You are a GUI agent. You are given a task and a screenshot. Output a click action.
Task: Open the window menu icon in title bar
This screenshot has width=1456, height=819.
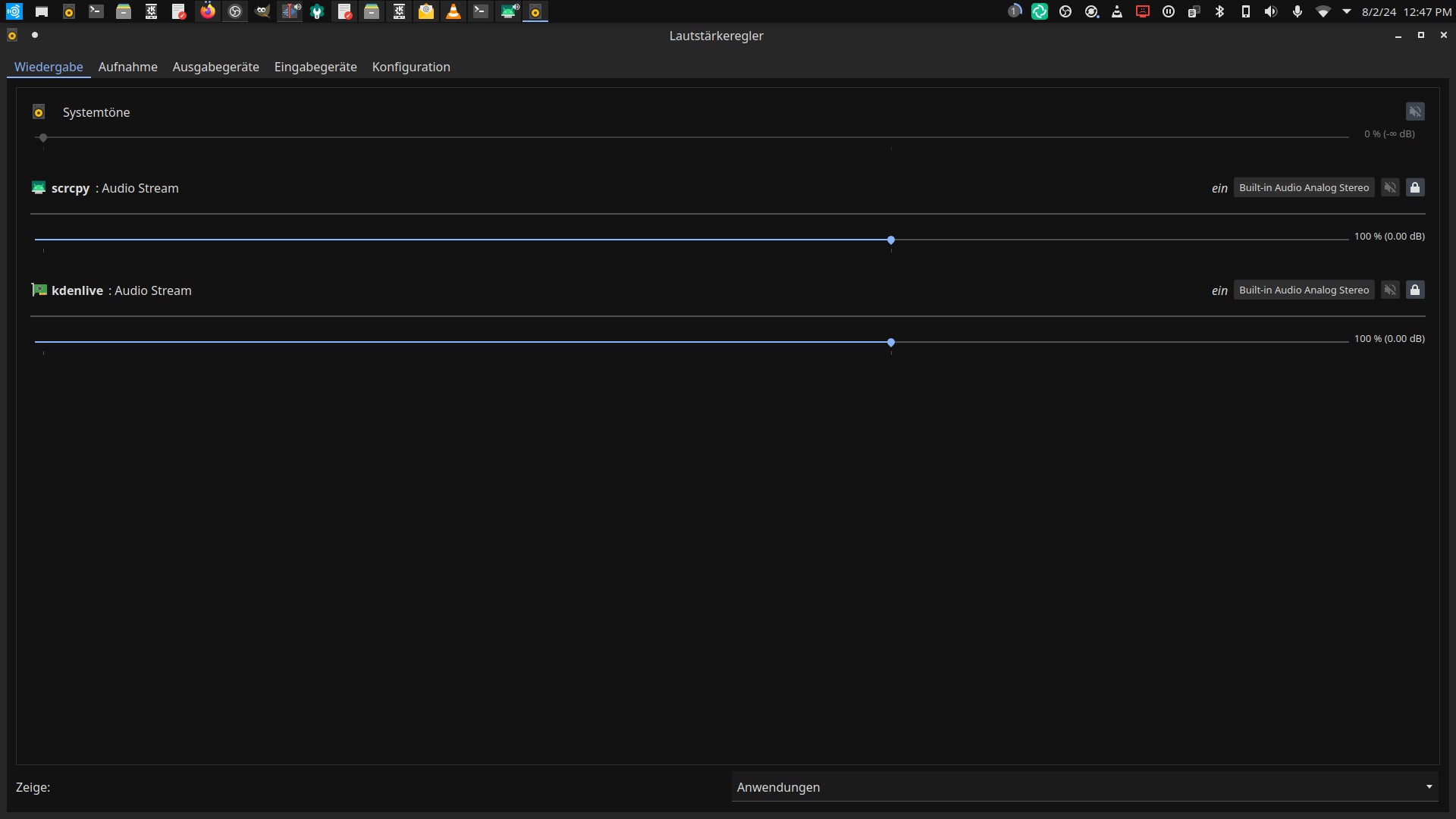pyautogui.click(x=12, y=36)
